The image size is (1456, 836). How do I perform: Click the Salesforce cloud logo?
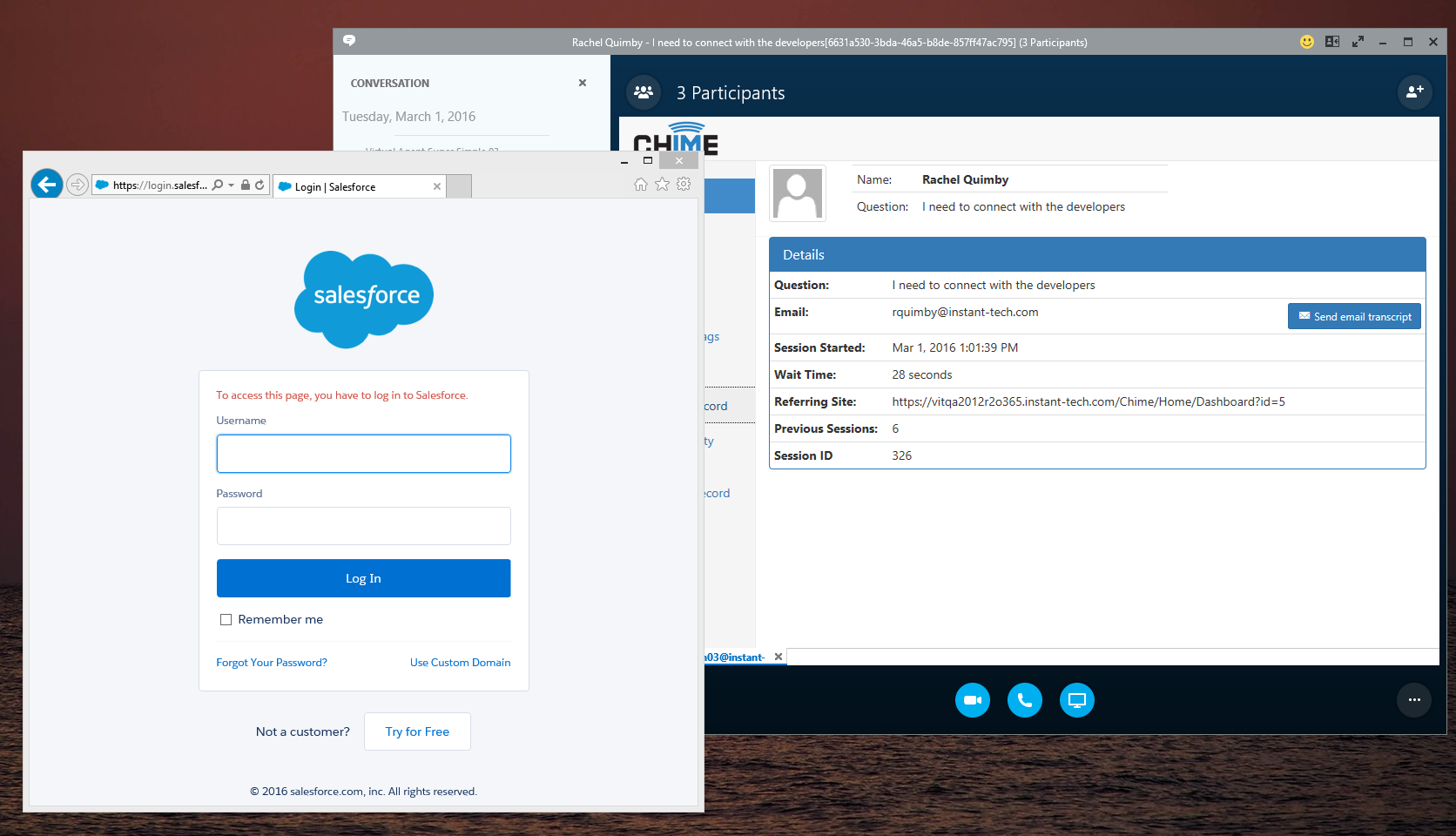(x=364, y=300)
